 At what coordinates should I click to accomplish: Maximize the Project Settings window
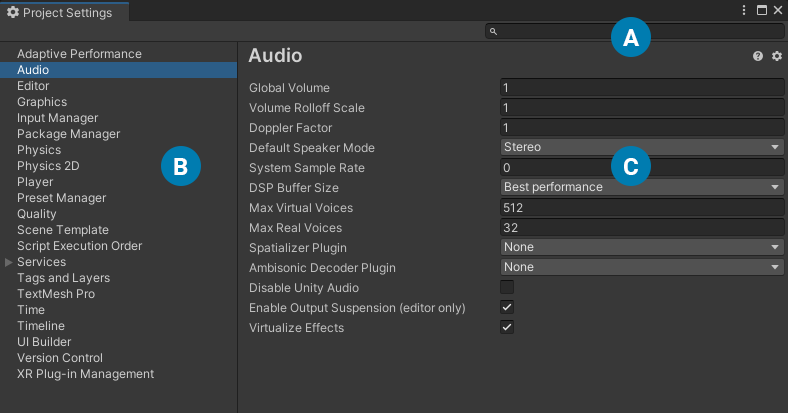pos(761,10)
